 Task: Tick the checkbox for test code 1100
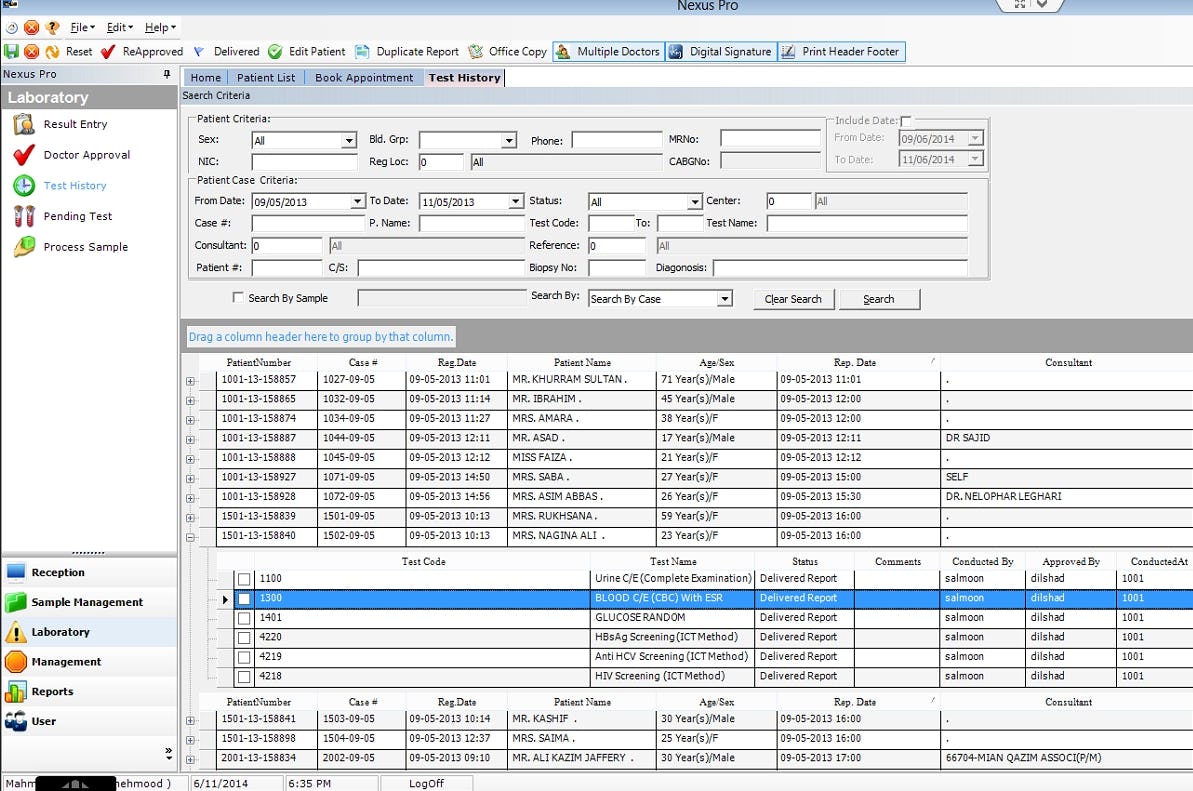tap(243, 579)
